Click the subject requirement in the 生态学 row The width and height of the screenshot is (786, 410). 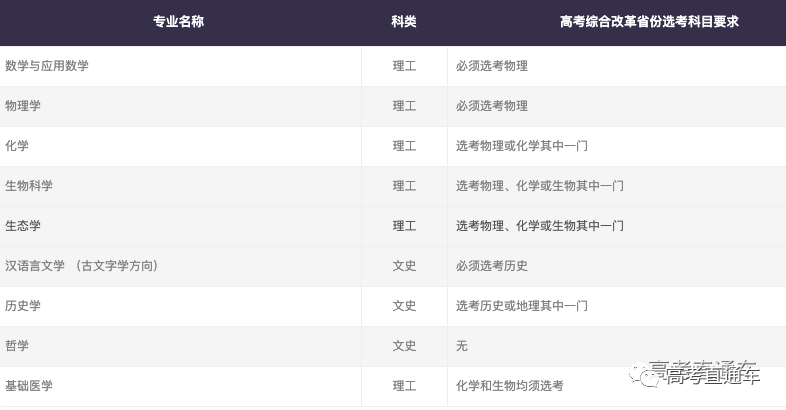(540, 226)
